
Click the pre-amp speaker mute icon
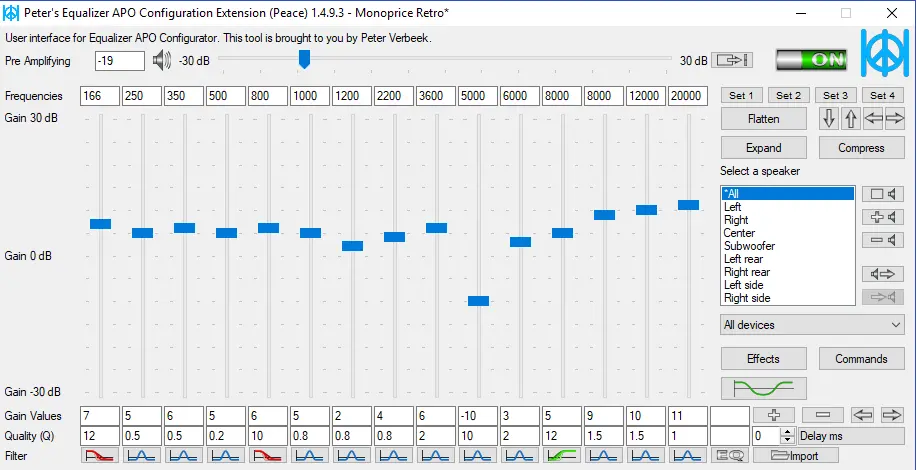[161, 61]
